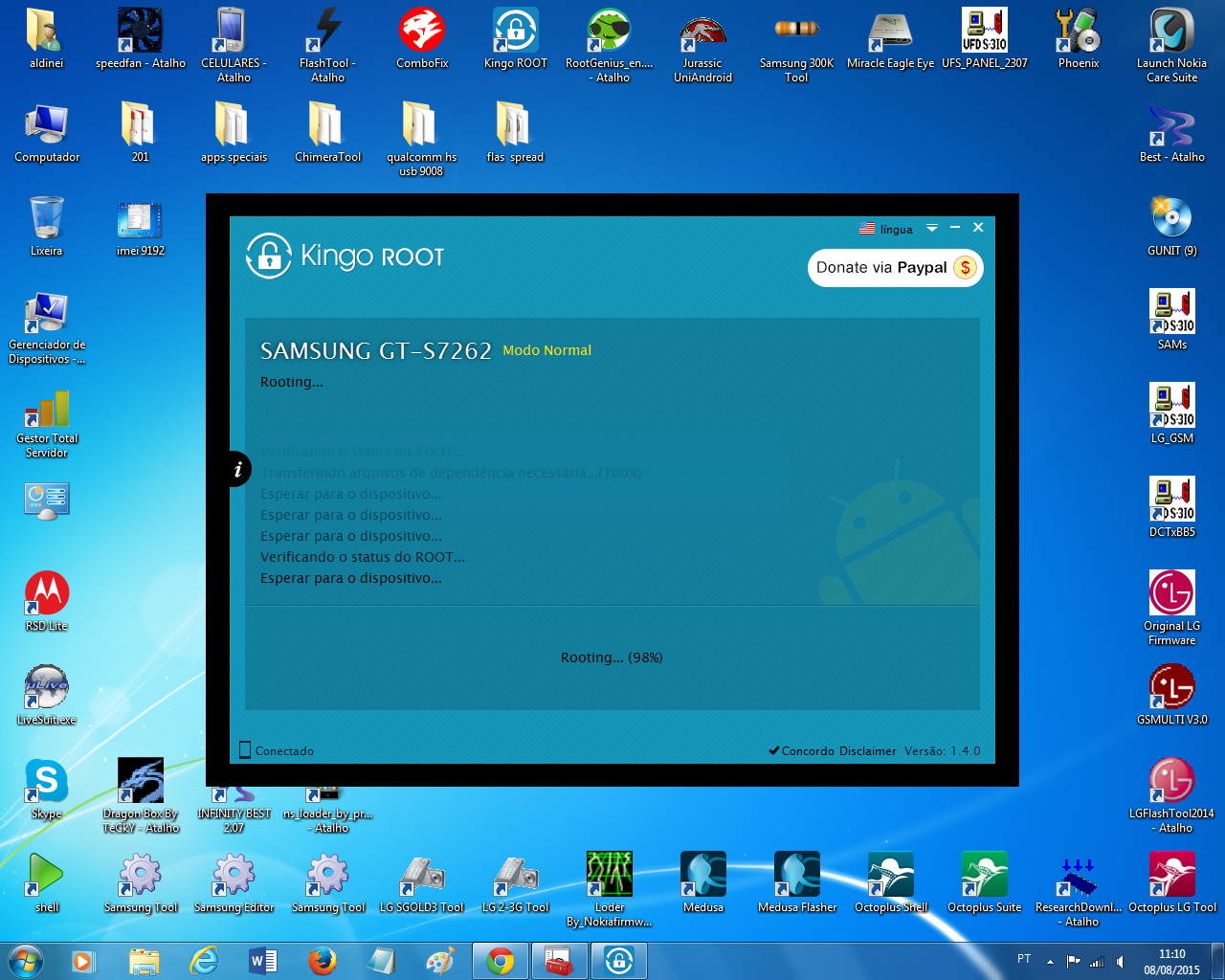Click the Versão: 1.4.0 label

coord(943,751)
